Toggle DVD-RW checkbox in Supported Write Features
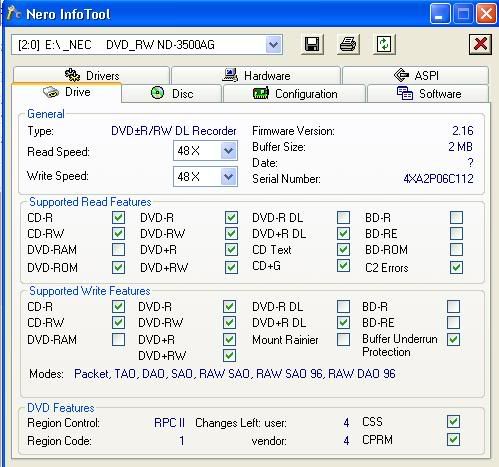Screen dimensions: 499x467 (229, 322)
